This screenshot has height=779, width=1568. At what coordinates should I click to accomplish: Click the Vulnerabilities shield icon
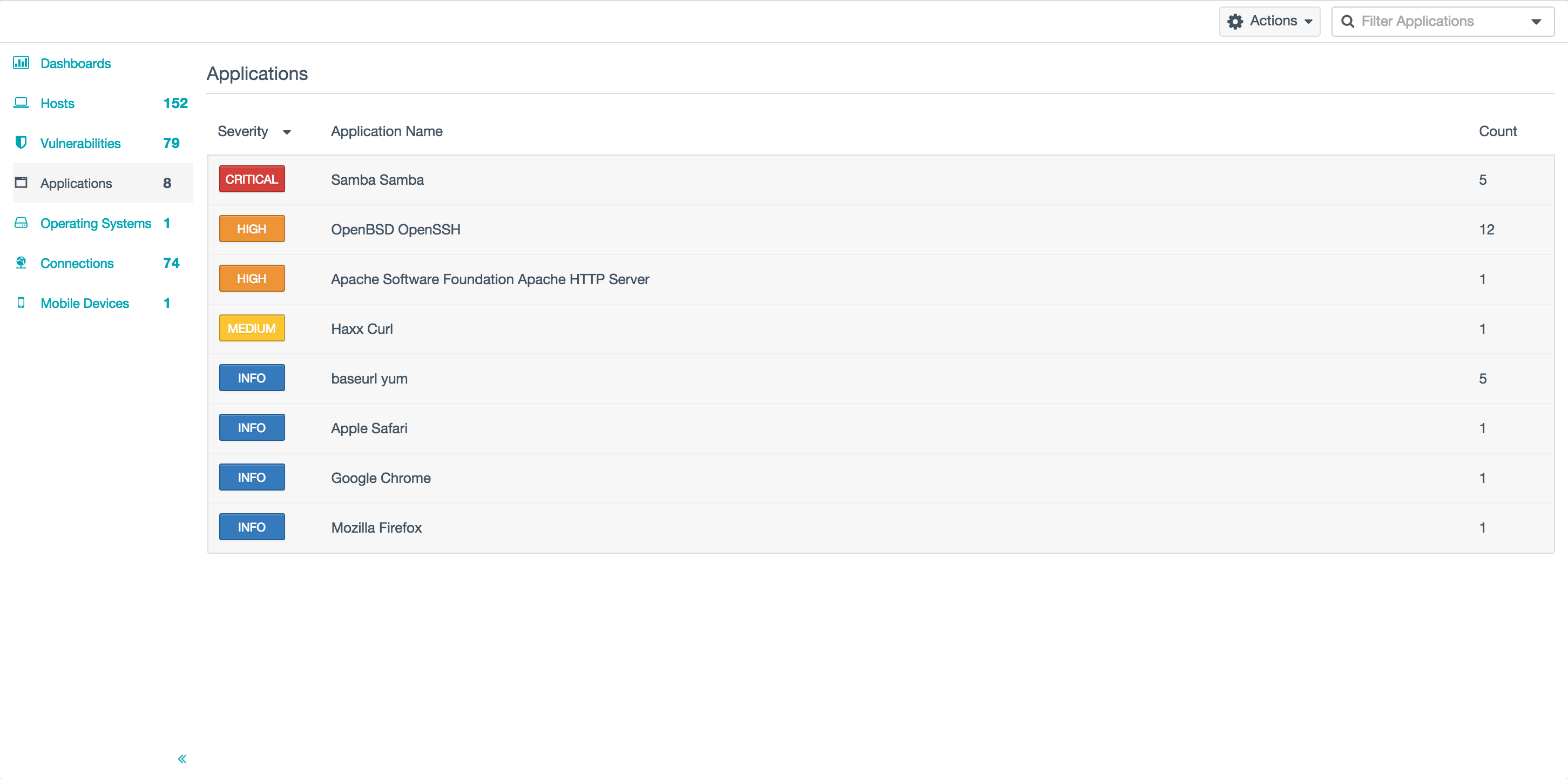[21, 143]
